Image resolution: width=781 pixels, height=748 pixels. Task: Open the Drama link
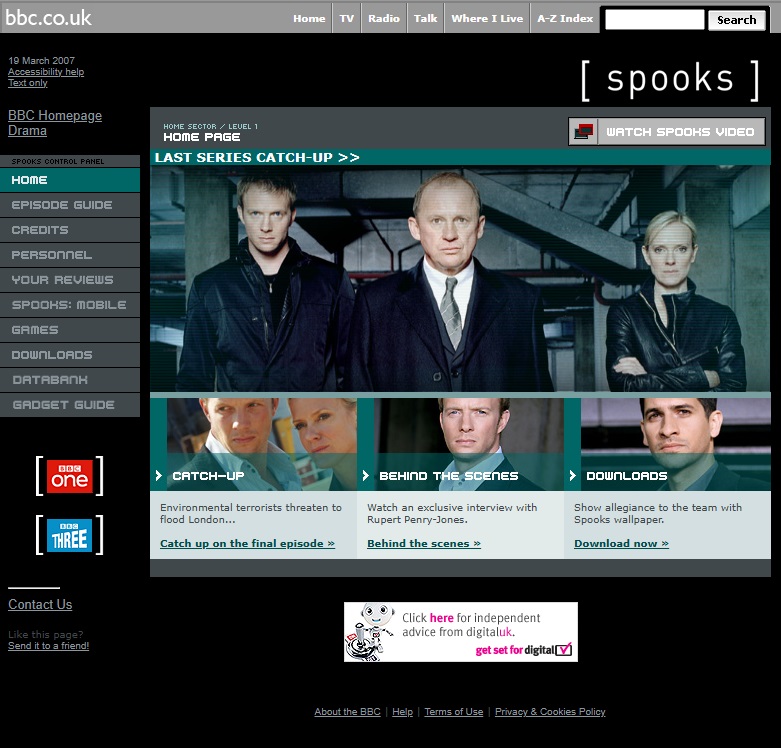coord(27,130)
